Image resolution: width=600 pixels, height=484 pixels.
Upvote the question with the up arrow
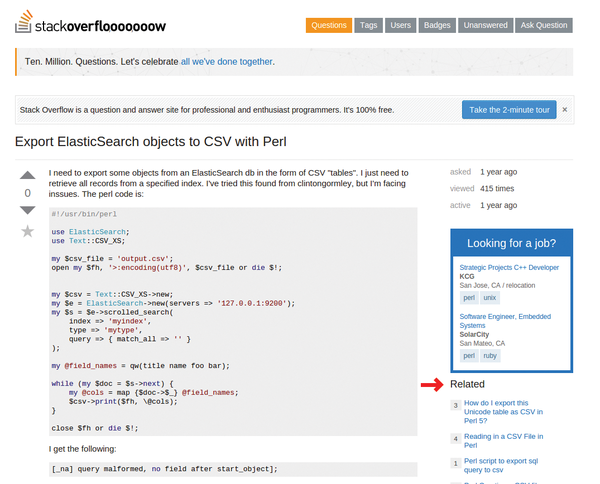[x=28, y=175]
